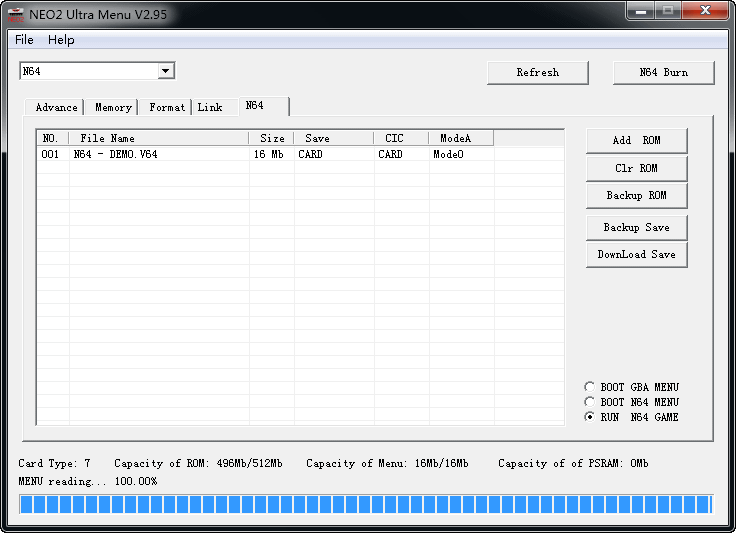The height and width of the screenshot is (533, 736).
Task: Click Backup ROM button
Action: 636,195
